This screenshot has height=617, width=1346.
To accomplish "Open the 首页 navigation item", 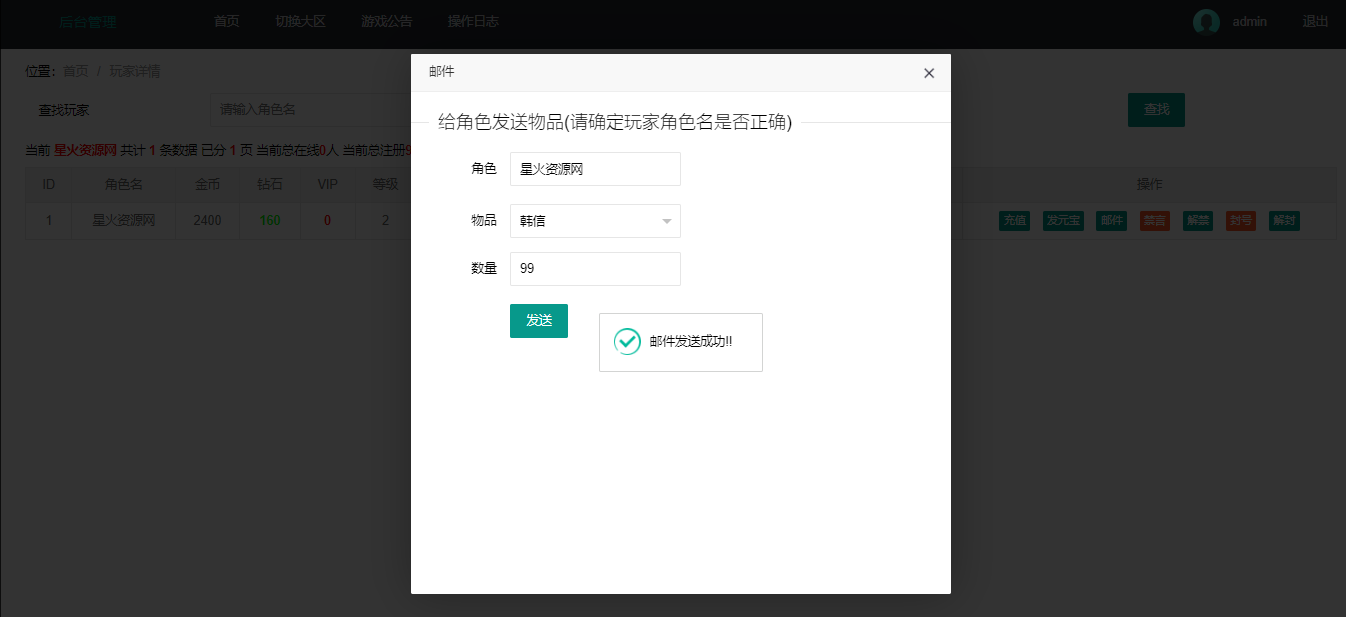I will pyautogui.click(x=227, y=22).
